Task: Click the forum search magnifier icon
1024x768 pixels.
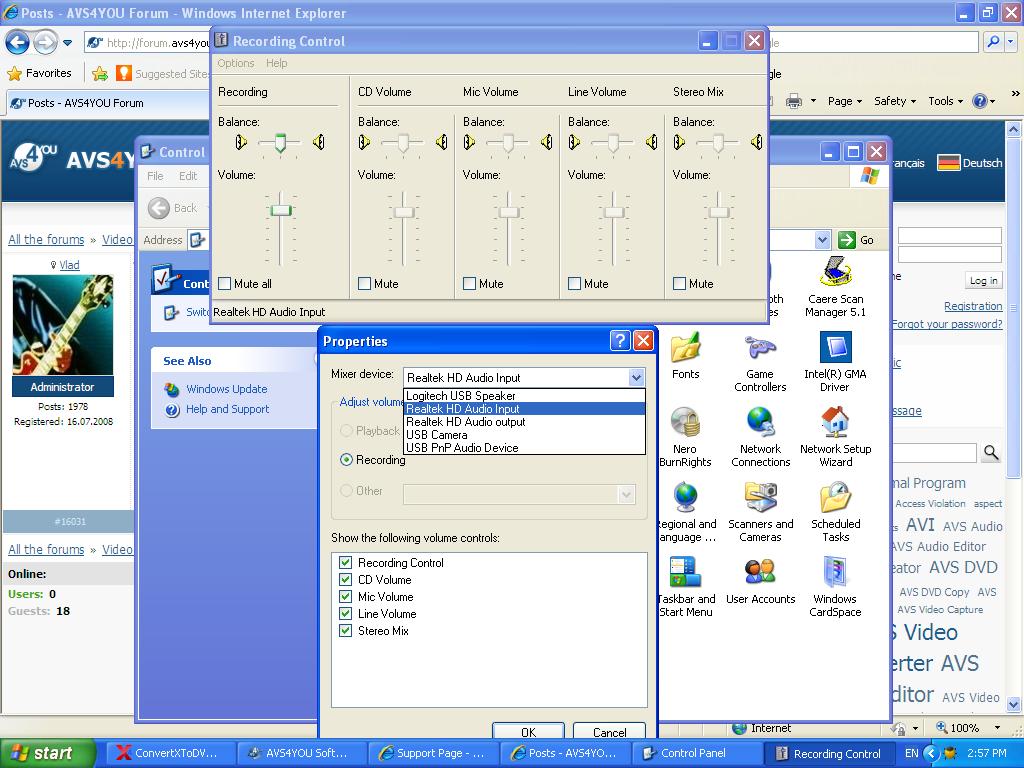Action: point(991,452)
